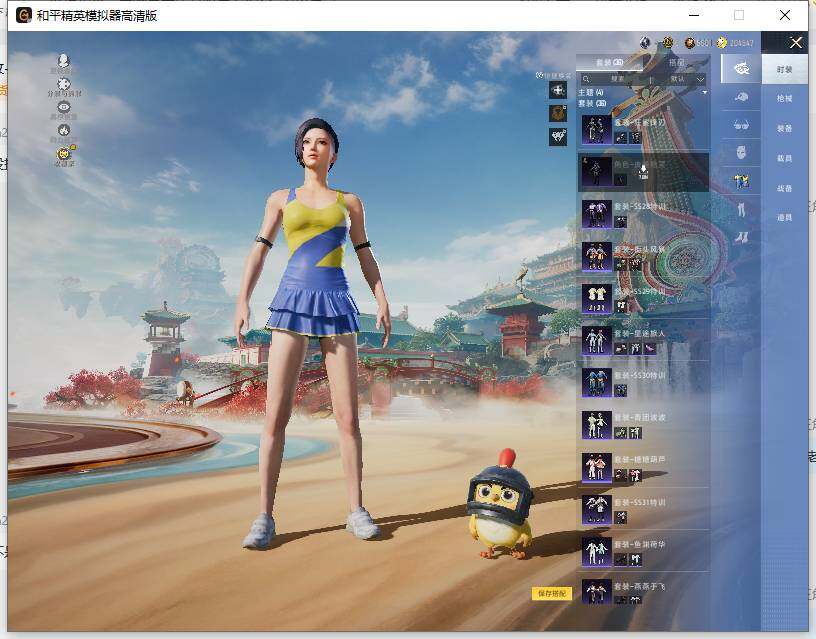Select the 套装-糖糖葫芦 outfit thumbnail
The image size is (816, 639).
597,467
